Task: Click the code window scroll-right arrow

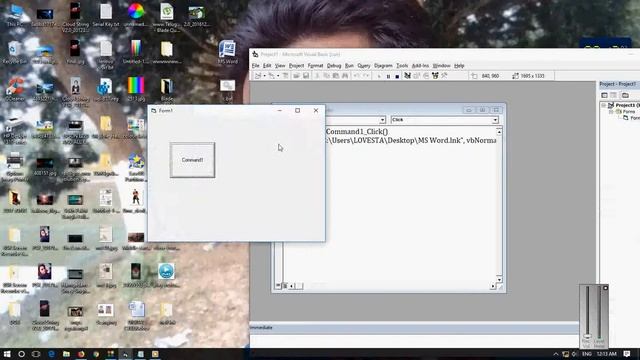Action: 493,286
